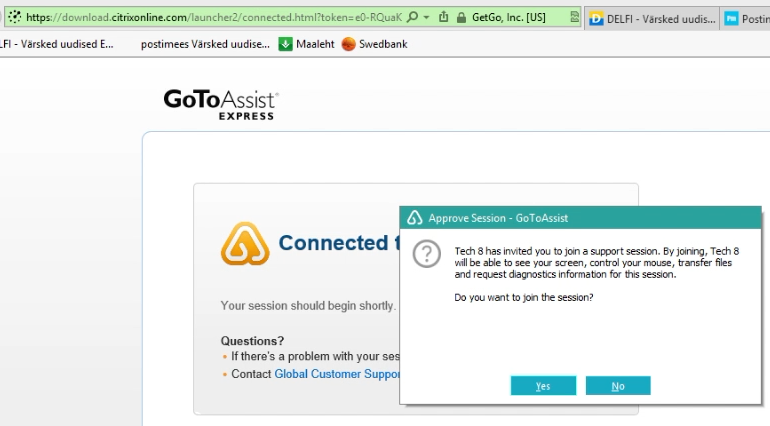770x426 pixels.
Task: Click the Postimees tab favicon
Action: point(731,19)
